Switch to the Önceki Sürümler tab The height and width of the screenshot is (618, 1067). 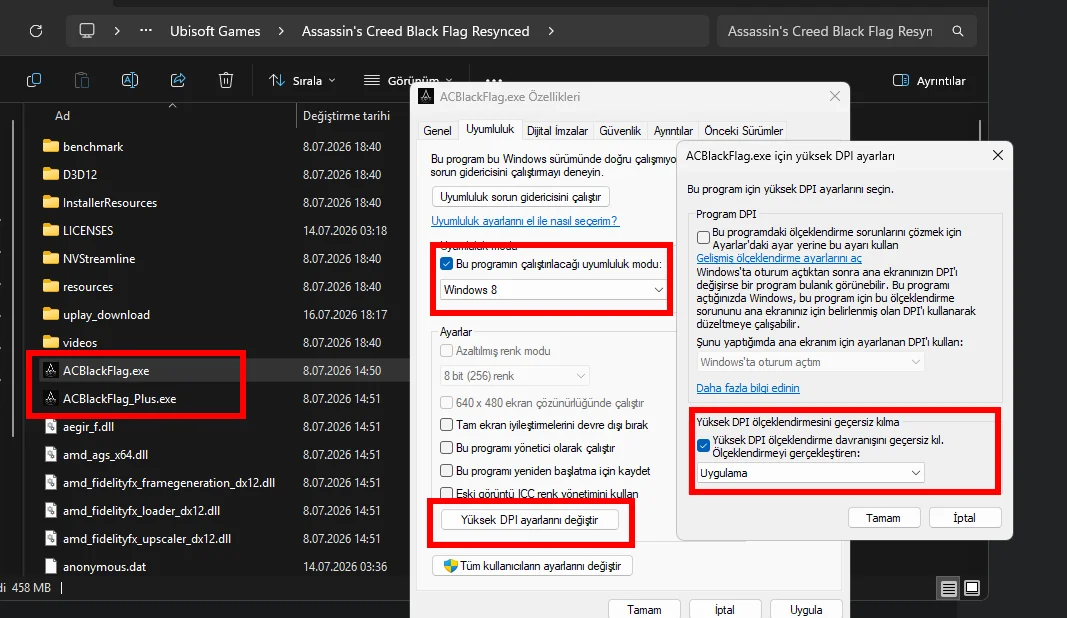pyautogui.click(x=743, y=131)
